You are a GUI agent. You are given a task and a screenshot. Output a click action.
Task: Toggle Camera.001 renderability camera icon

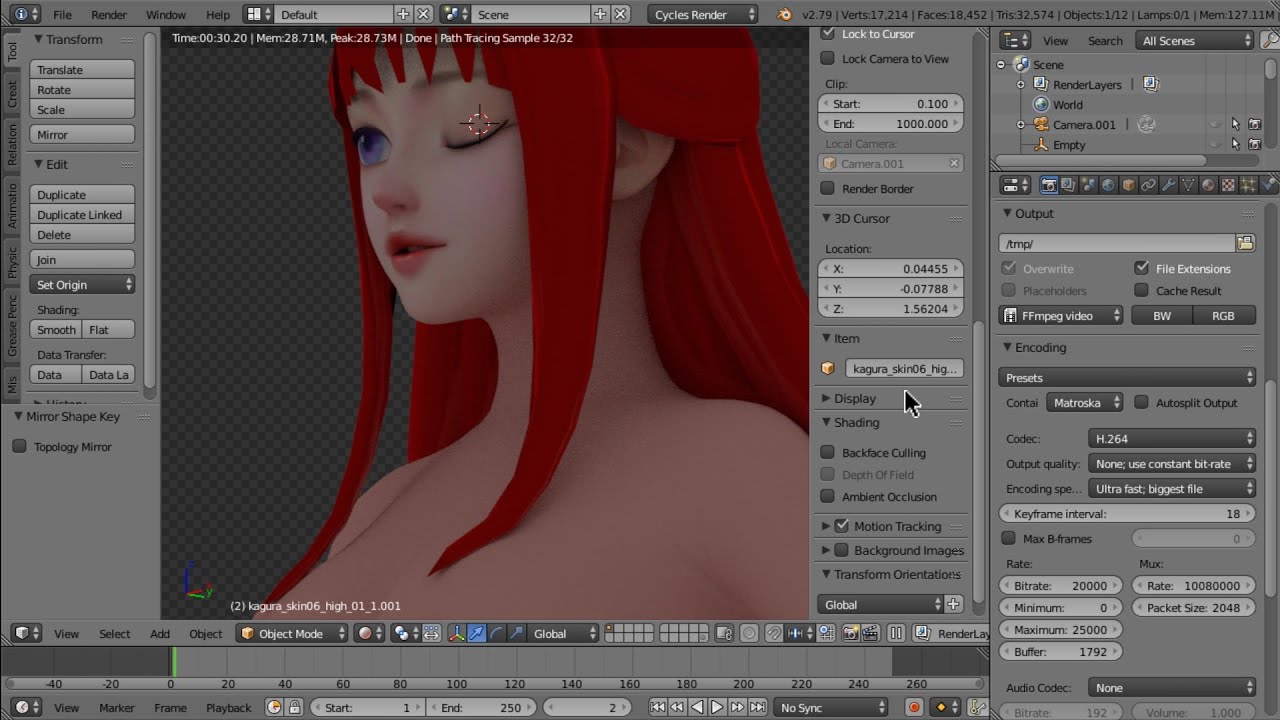click(x=1254, y=124)
